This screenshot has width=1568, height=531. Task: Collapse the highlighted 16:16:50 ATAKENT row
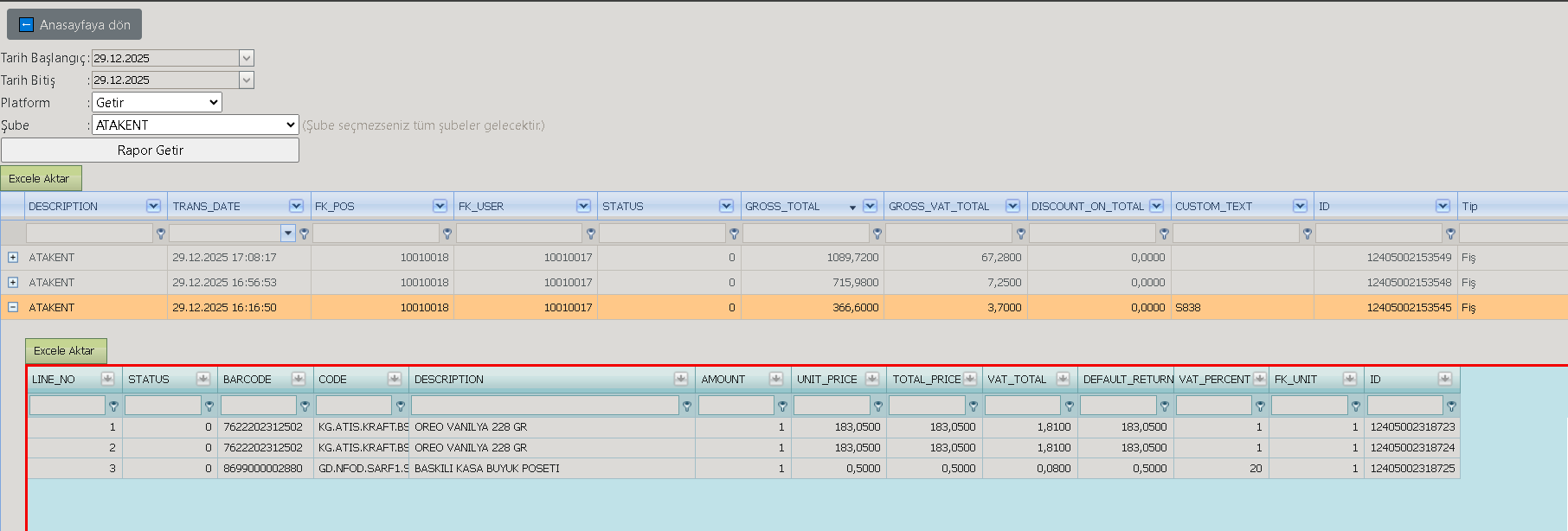[13, 307]
